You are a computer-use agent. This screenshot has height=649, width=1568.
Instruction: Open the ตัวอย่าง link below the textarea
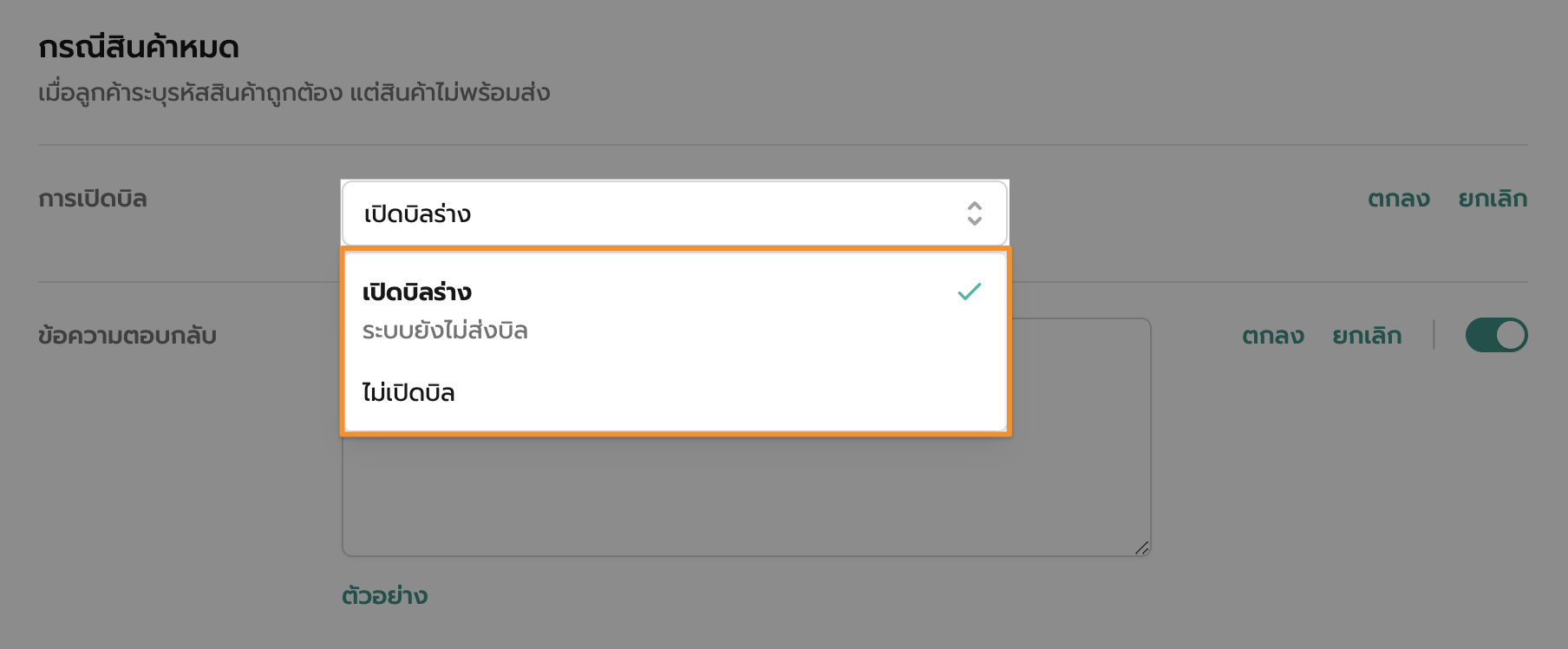coord(384,596)
